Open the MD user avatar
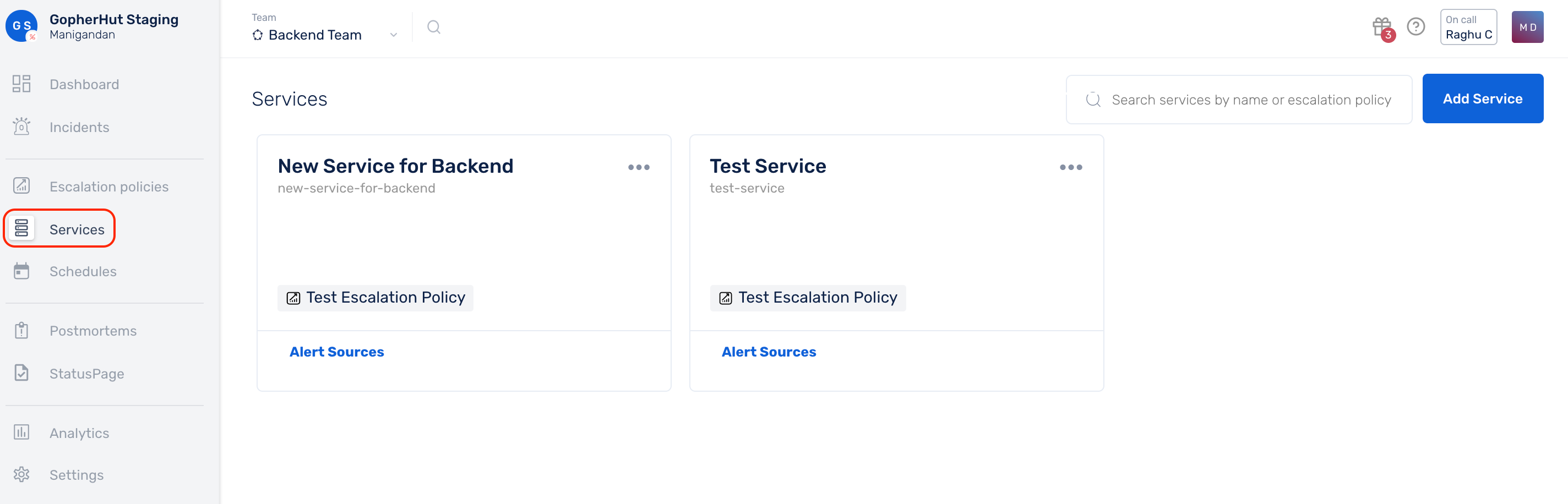1568x504 pixels. pyautogui.click(x=1527, y=28)
